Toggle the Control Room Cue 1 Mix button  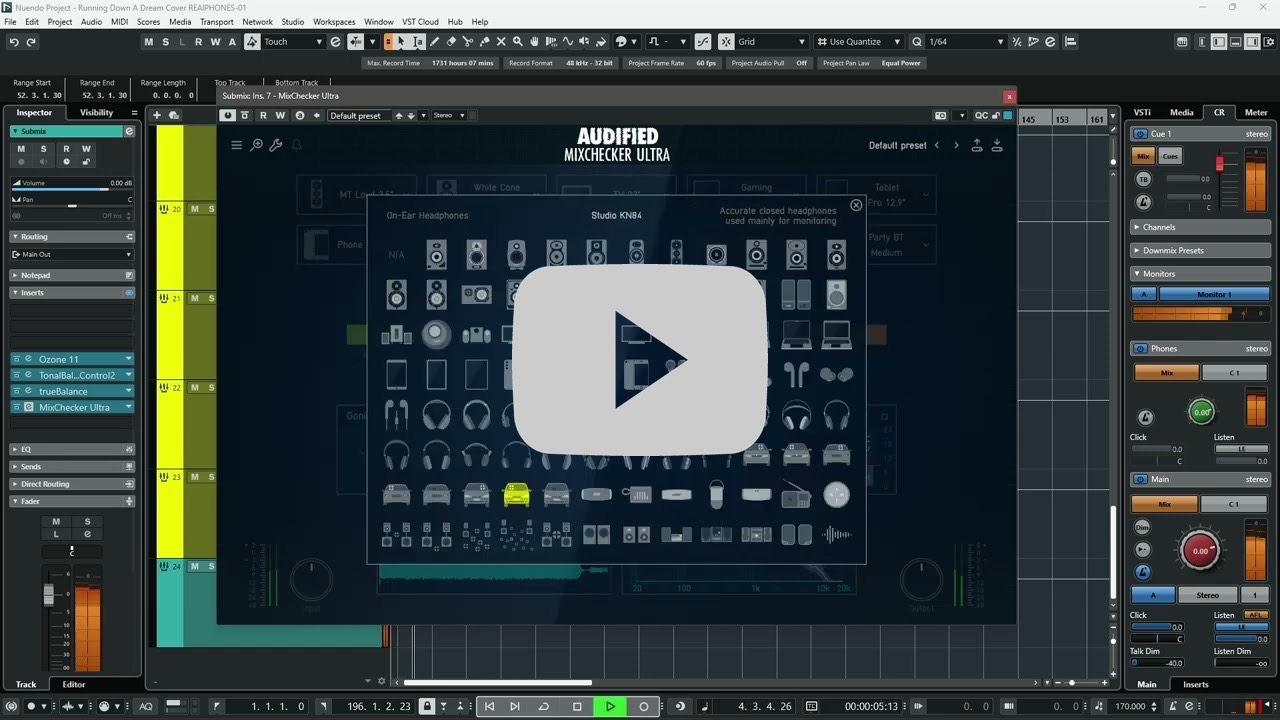pos(1144,156)
